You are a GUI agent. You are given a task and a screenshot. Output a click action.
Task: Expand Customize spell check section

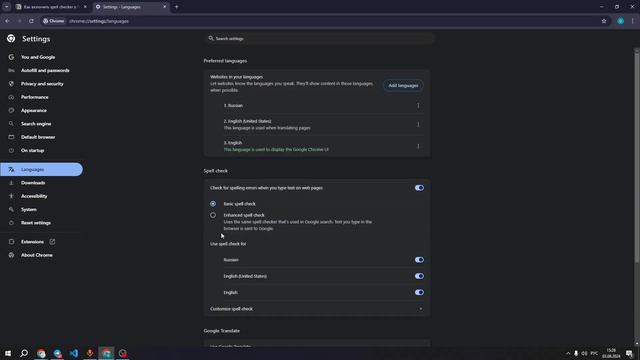[317, 309]
